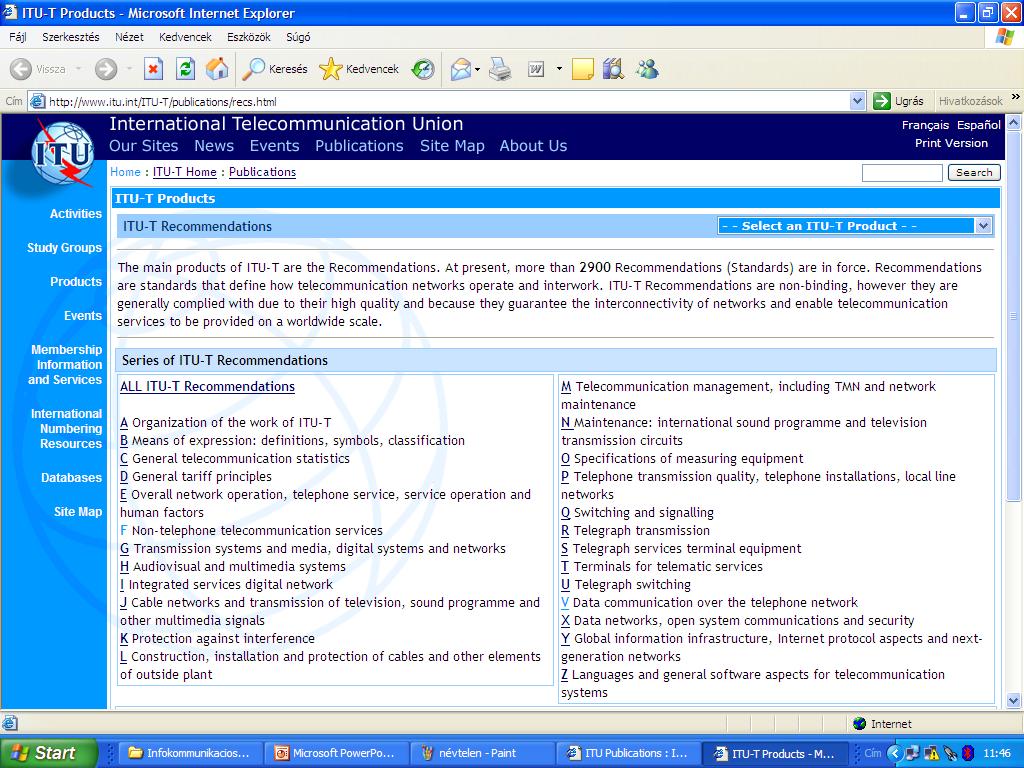Switch to Microsoft PowerPoint taskbar window

(x=336, y=753)
